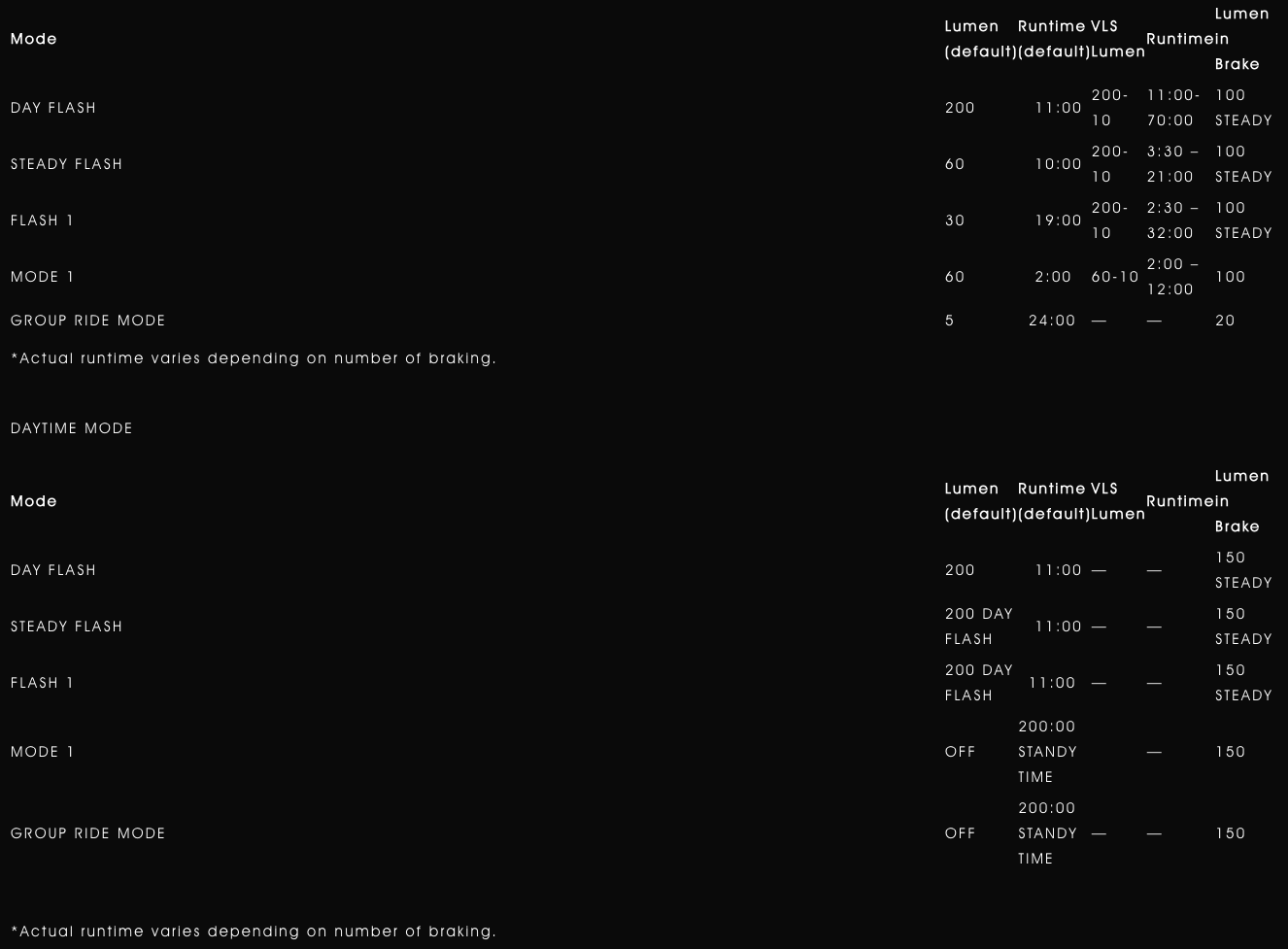Click 150 STEADY in daytime Day Flash row
This screenshot has height=949, width=1288.
click(1242, 570)
